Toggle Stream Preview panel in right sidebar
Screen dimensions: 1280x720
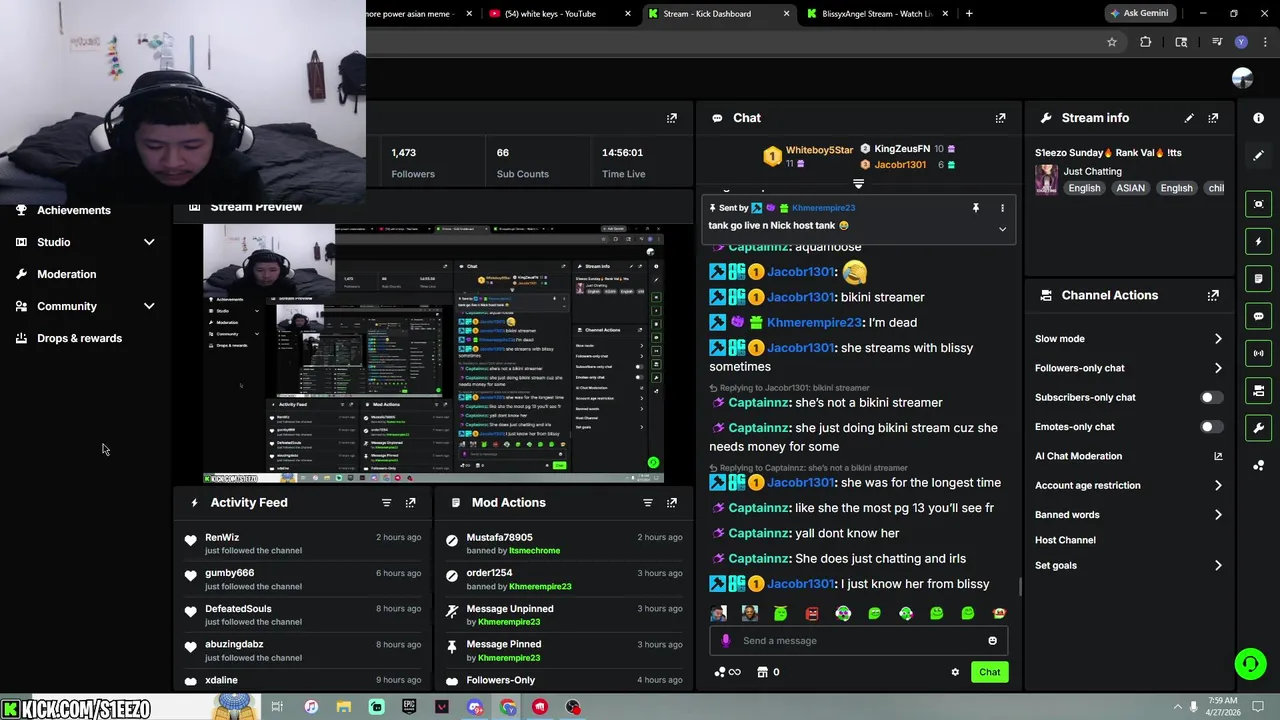pyautogui.click(x=1258, y=204)
